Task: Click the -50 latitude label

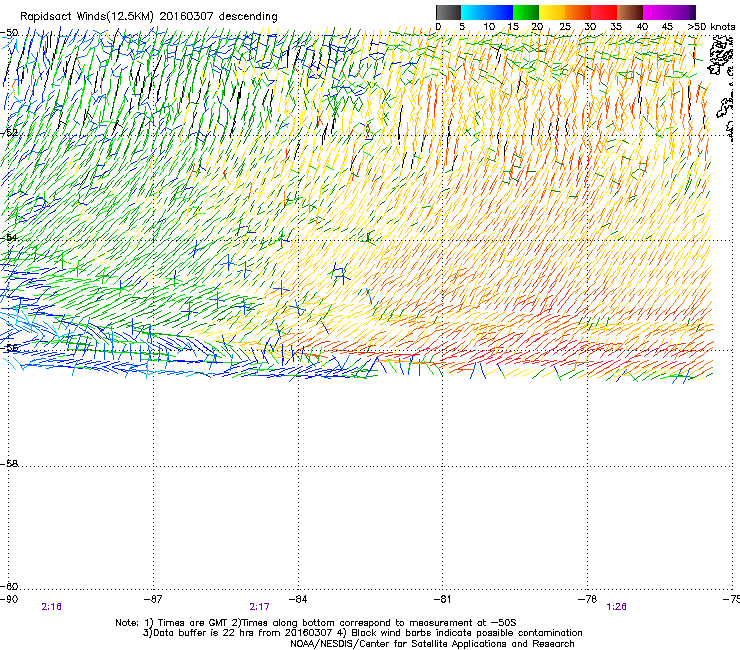Action: [9, 33]
